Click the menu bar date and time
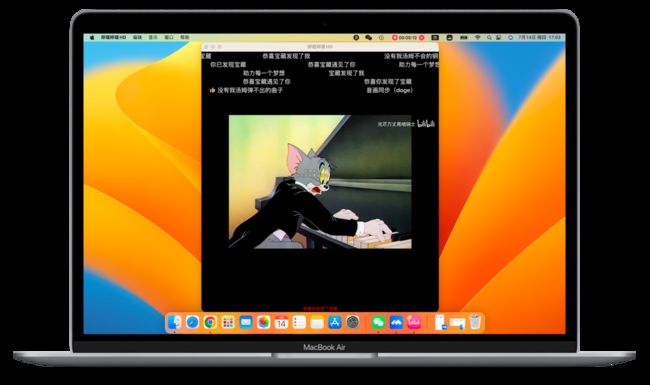The height and width of the screenshot is (385, 650). [539, 37]
